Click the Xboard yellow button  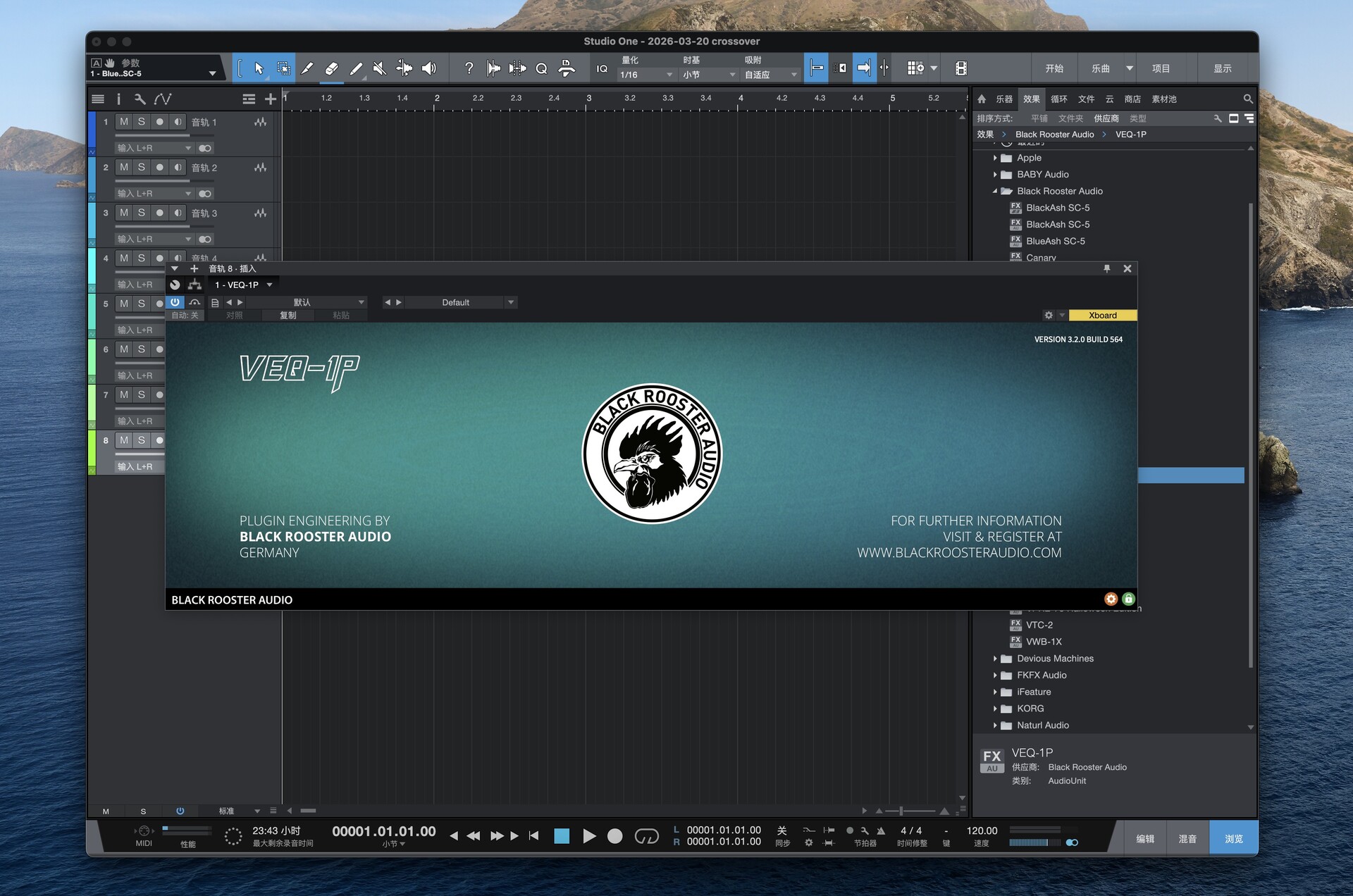1102,316
